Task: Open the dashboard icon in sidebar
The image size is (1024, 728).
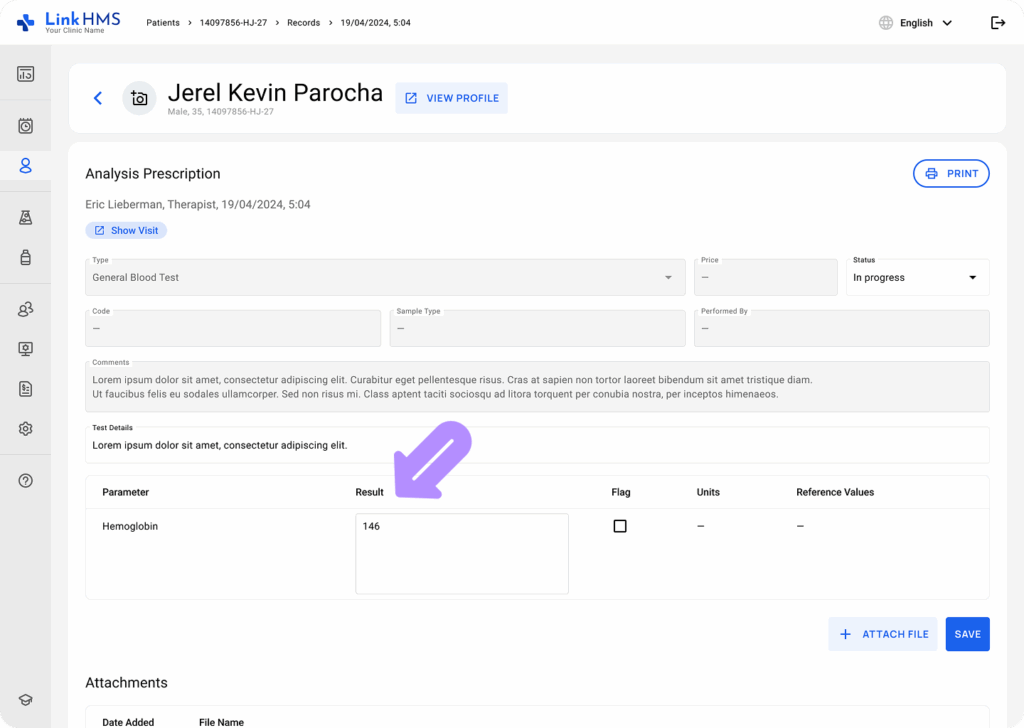Action: [25, 74]
